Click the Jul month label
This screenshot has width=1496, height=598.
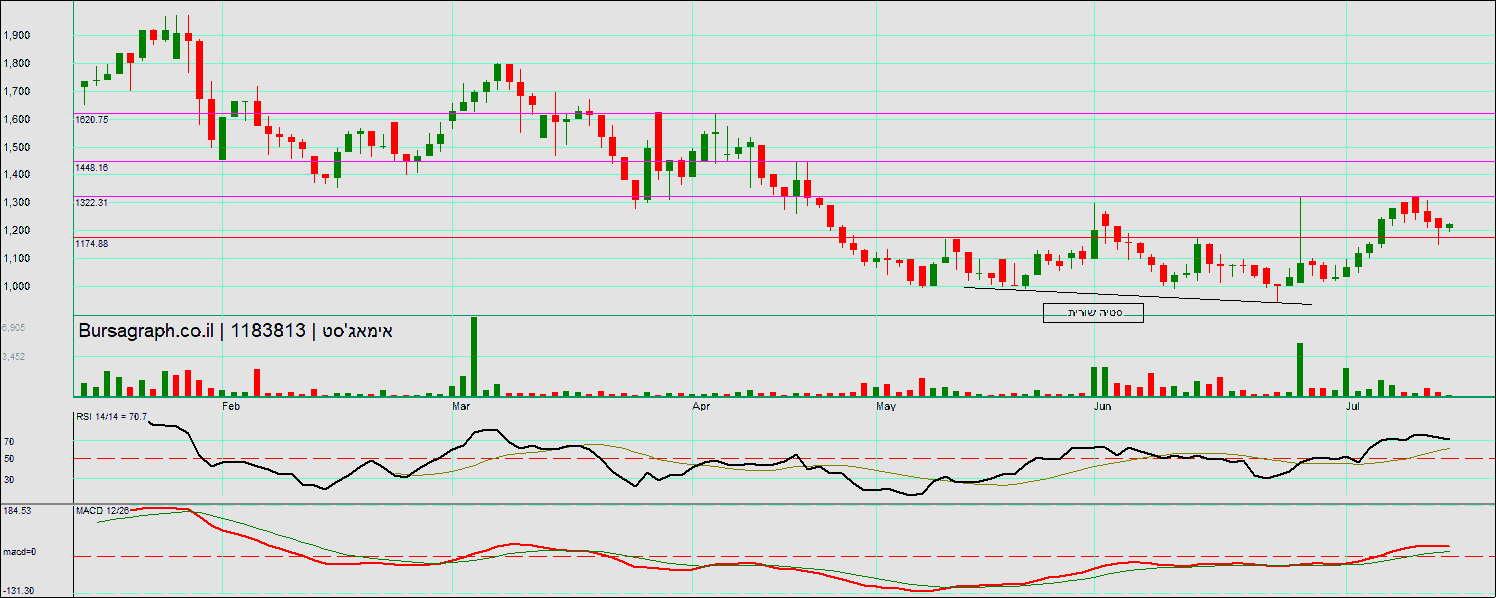1354,407
